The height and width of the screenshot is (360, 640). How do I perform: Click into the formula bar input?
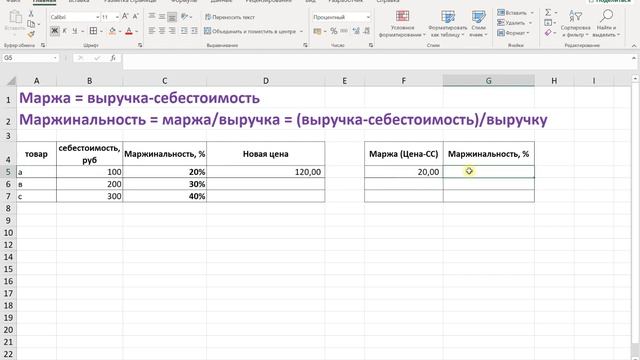click(376, 61)
